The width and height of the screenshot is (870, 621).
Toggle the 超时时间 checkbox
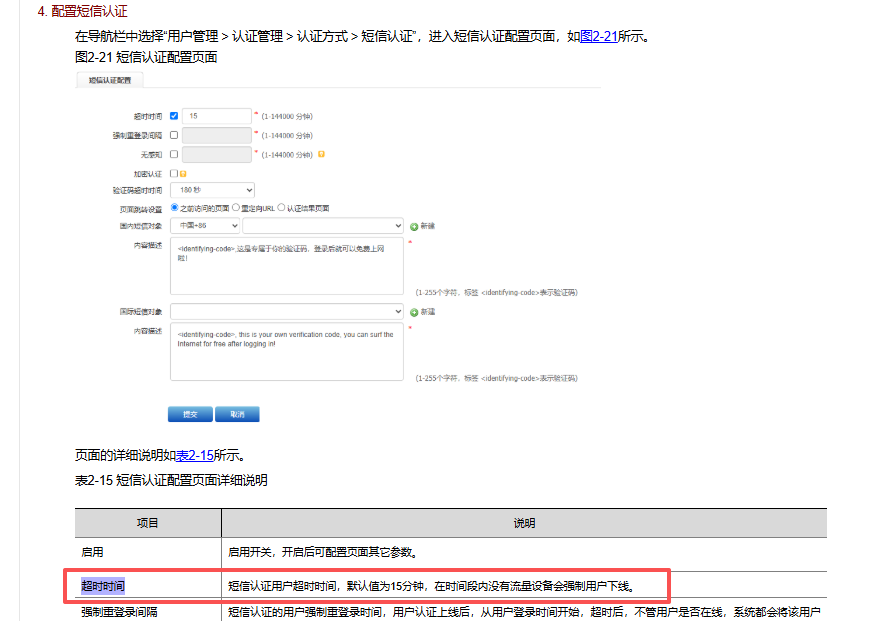tap(174, 116)
